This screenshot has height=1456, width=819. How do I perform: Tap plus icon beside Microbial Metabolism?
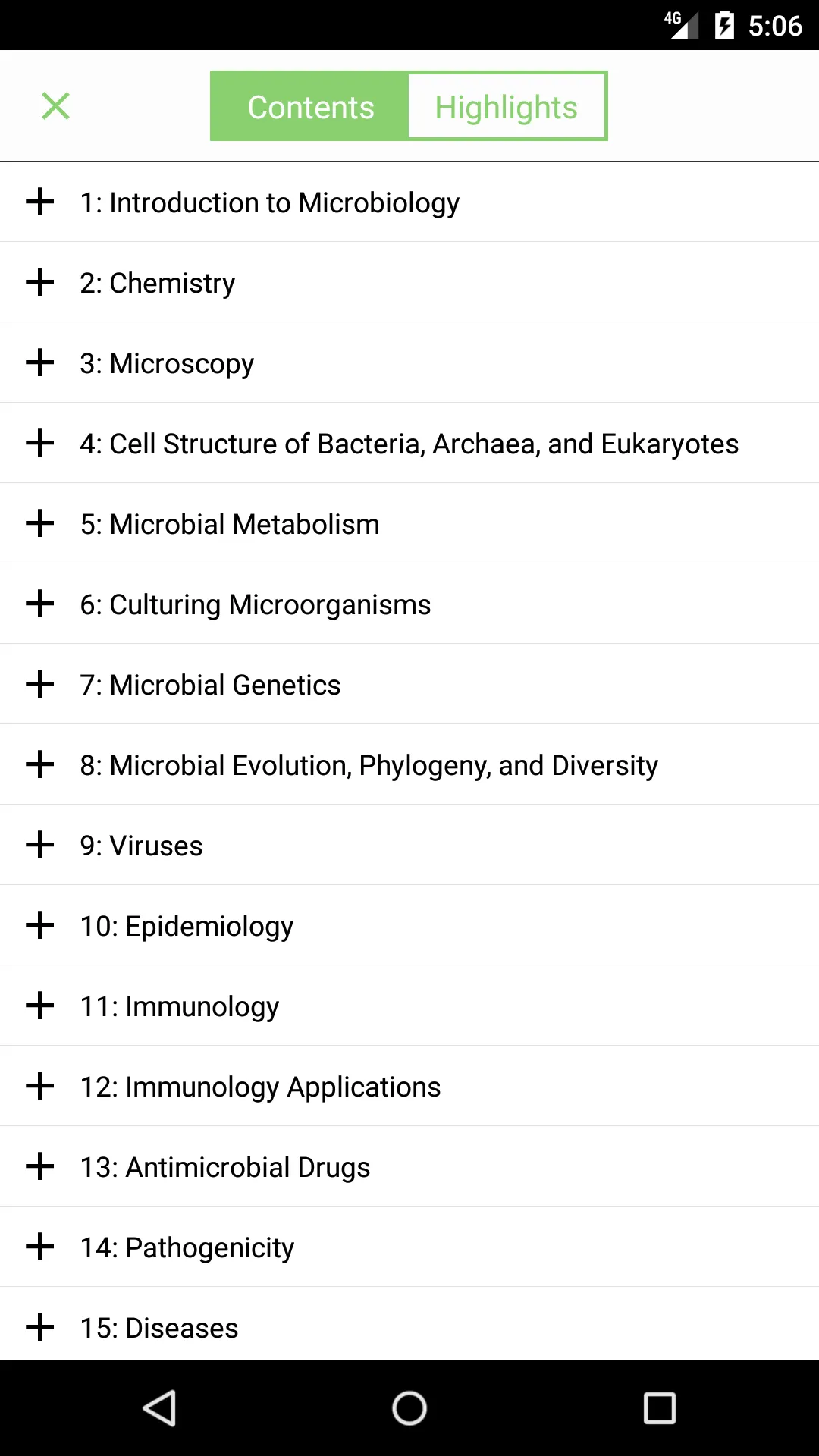(x=39, y=524)
